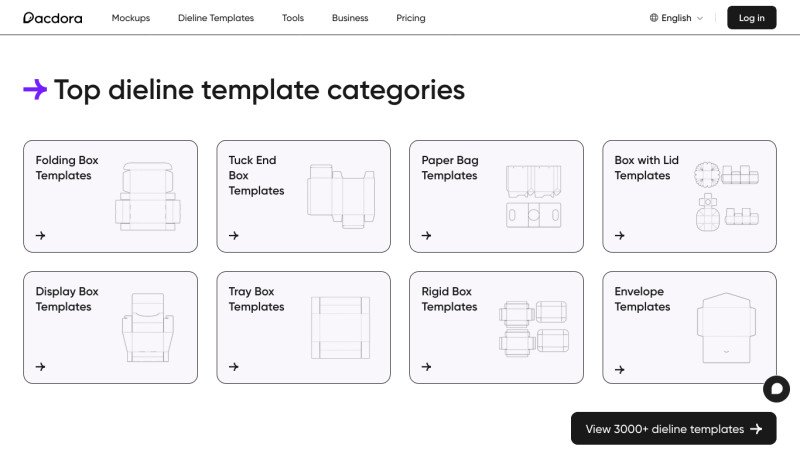Click the Pacdora logo

pos(53,18)
